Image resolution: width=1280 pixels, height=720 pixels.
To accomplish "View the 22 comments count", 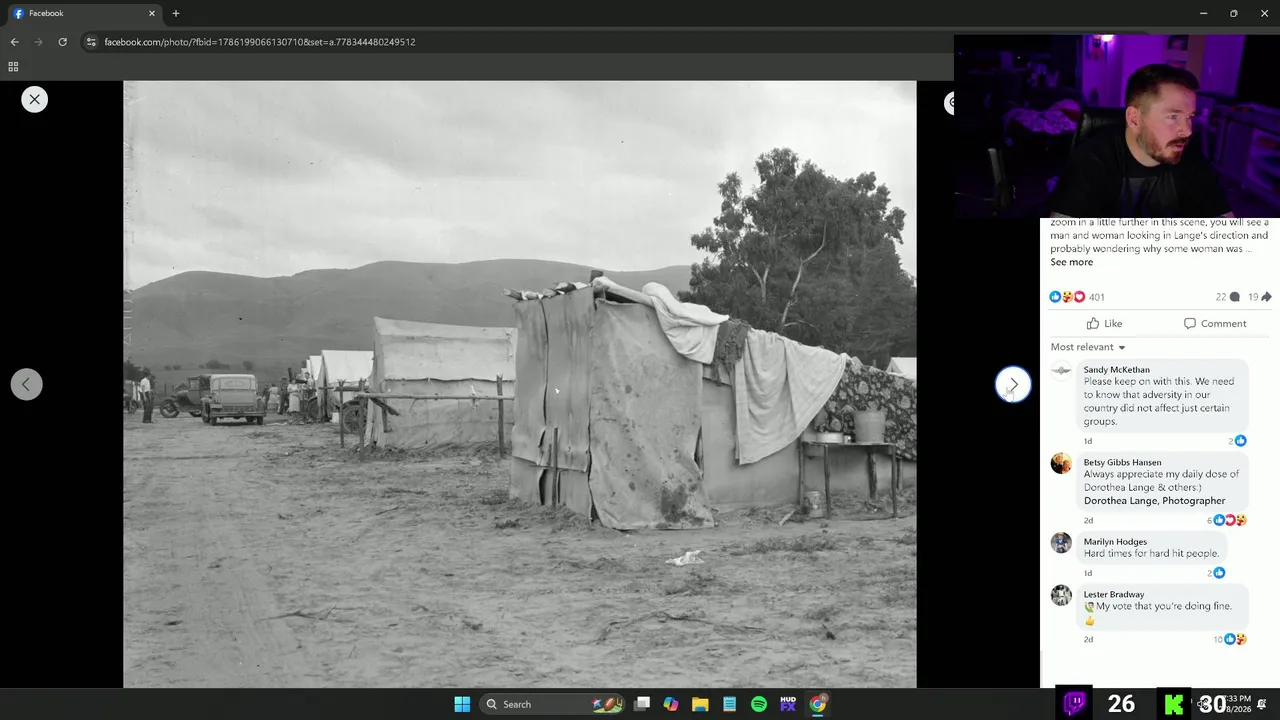I will (x=1227, y=297).
